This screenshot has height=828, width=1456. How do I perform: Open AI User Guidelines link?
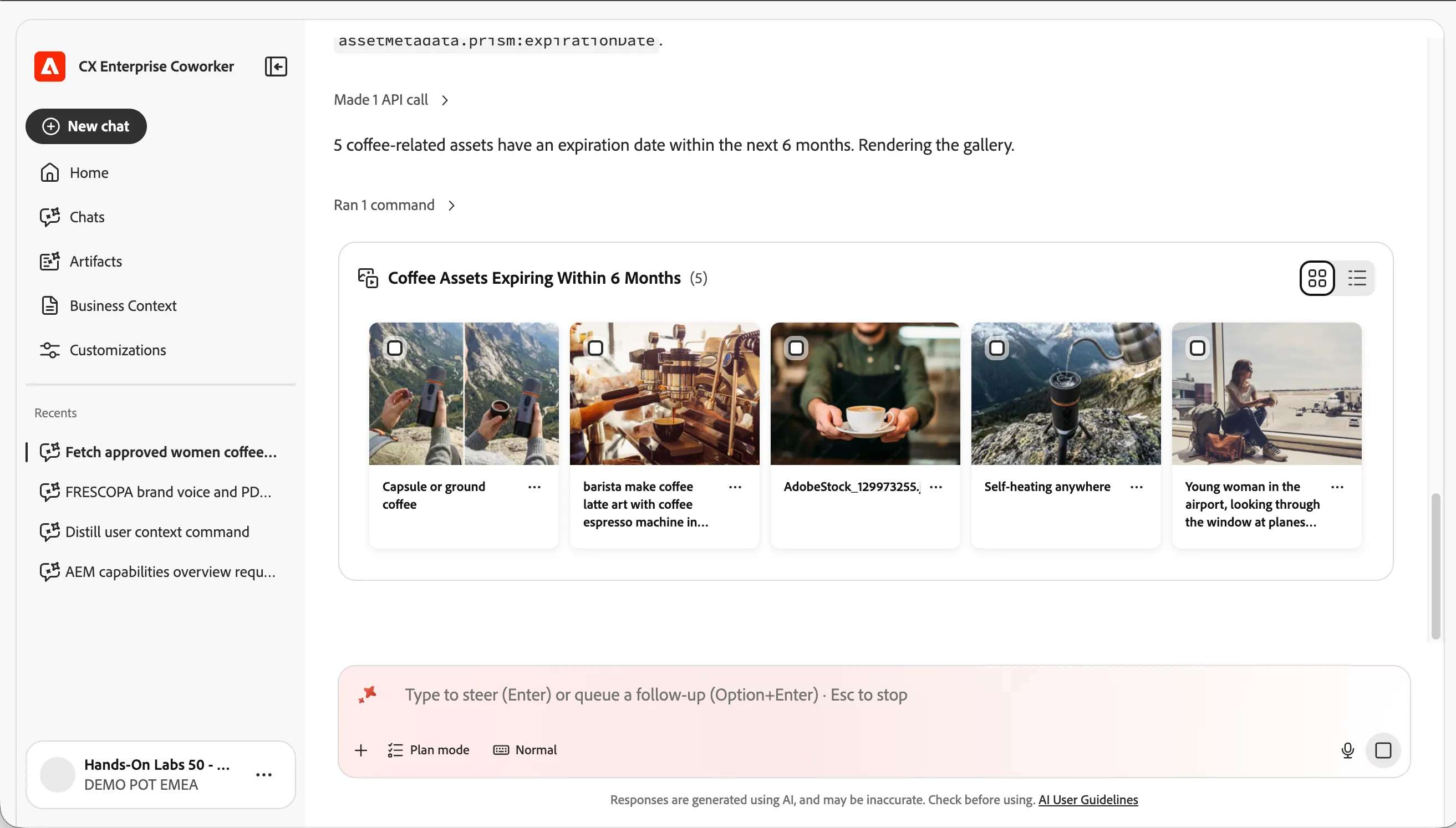coord(1088,800)
